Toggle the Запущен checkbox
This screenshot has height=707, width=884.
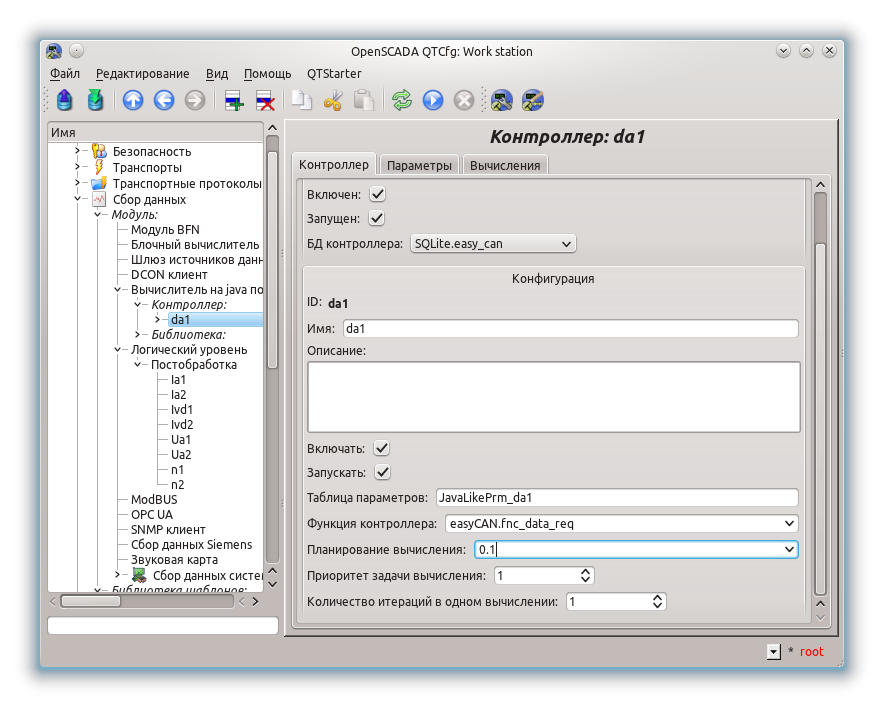click(x=377, y=218)
